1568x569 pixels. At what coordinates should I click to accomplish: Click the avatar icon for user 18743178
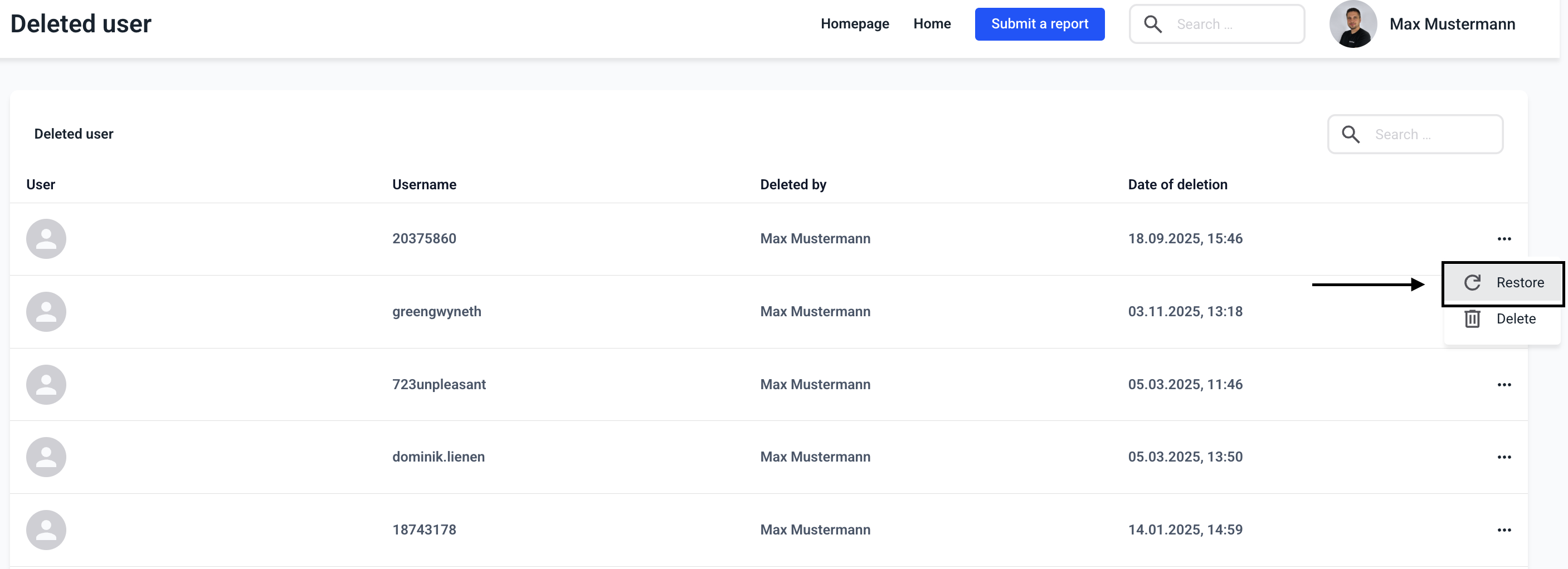[46, 530]
